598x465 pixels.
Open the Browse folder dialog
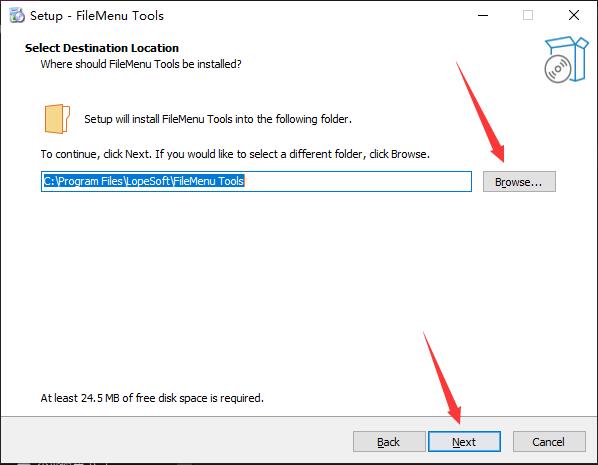click(519, 182)
